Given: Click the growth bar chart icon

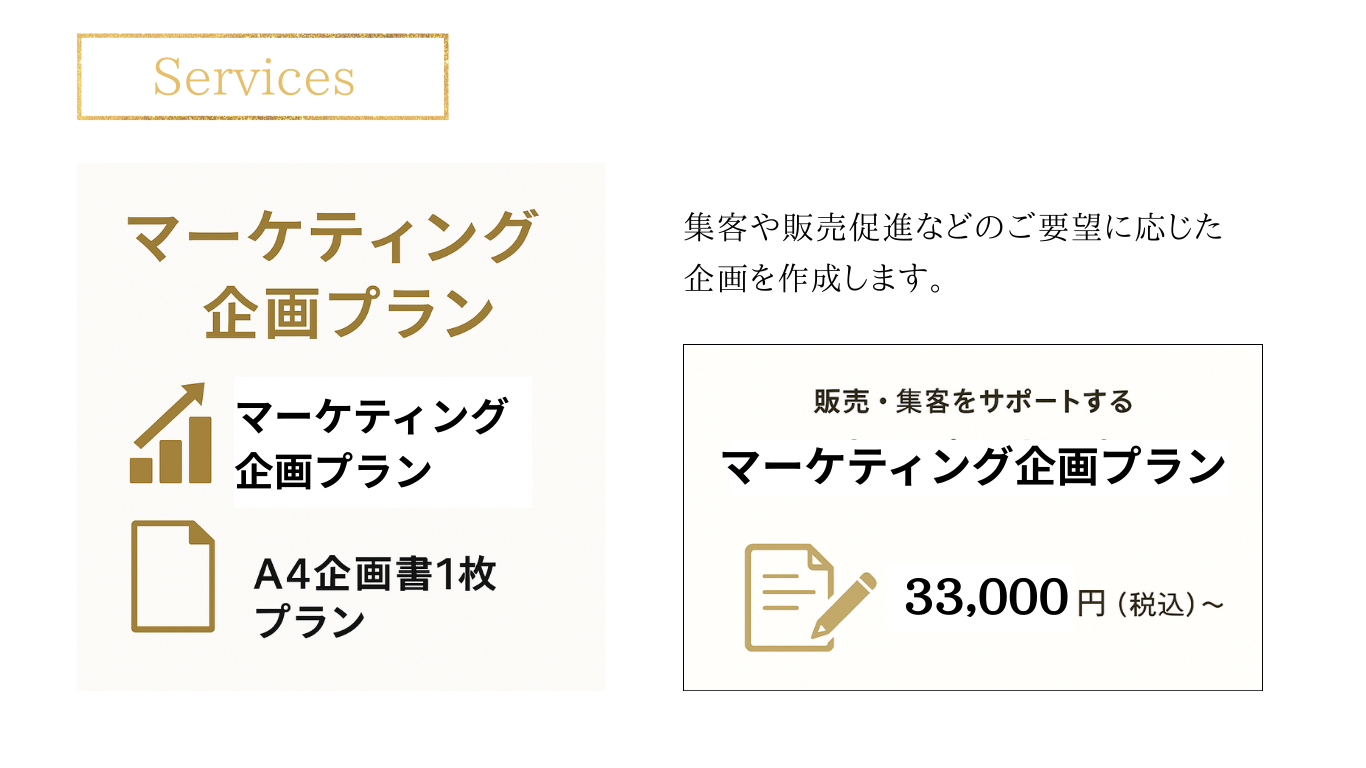Looking at the screenshot, I should (x=170, y=435).
